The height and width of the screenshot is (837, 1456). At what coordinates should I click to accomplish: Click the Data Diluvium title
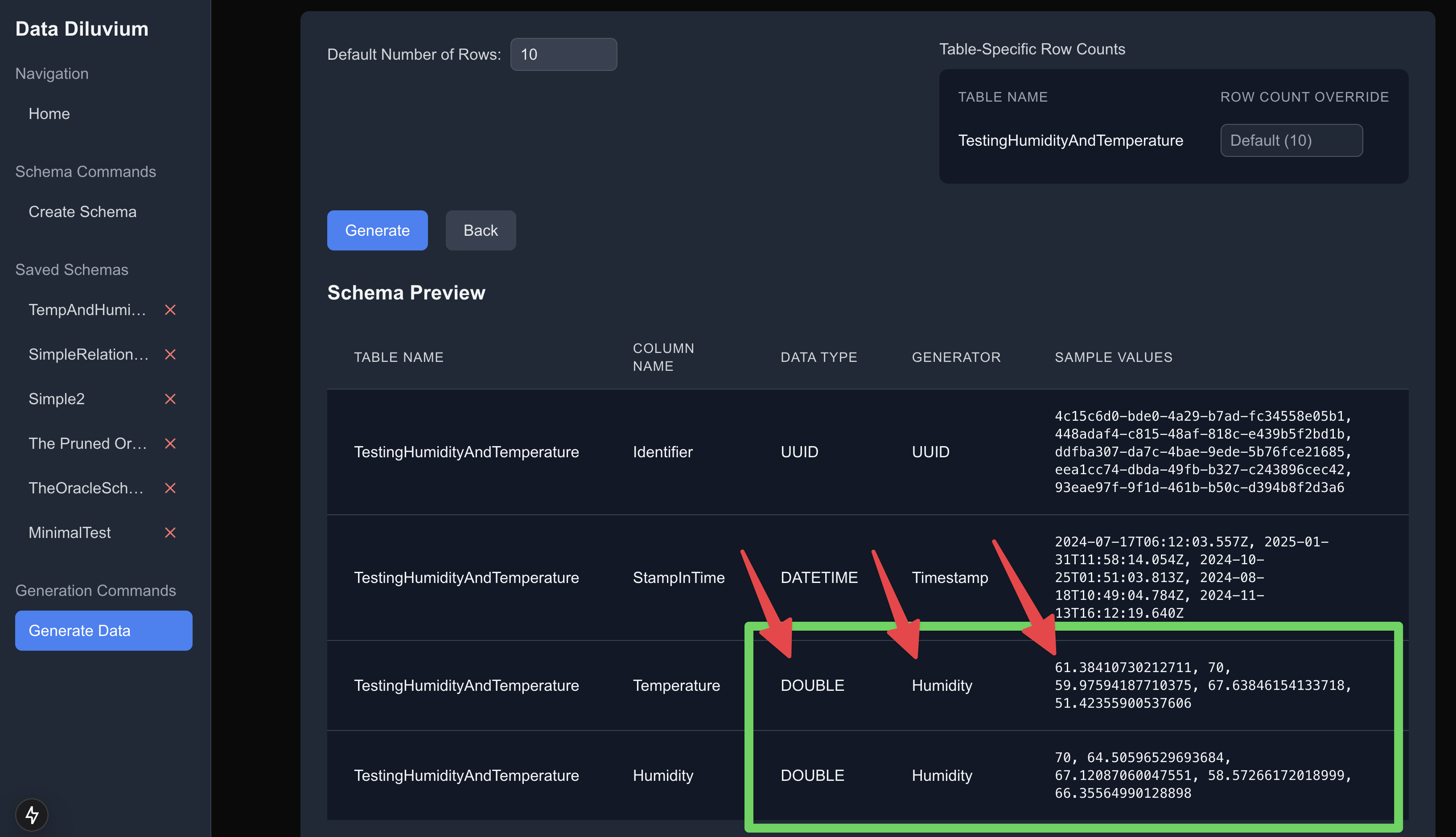[82, 29]
